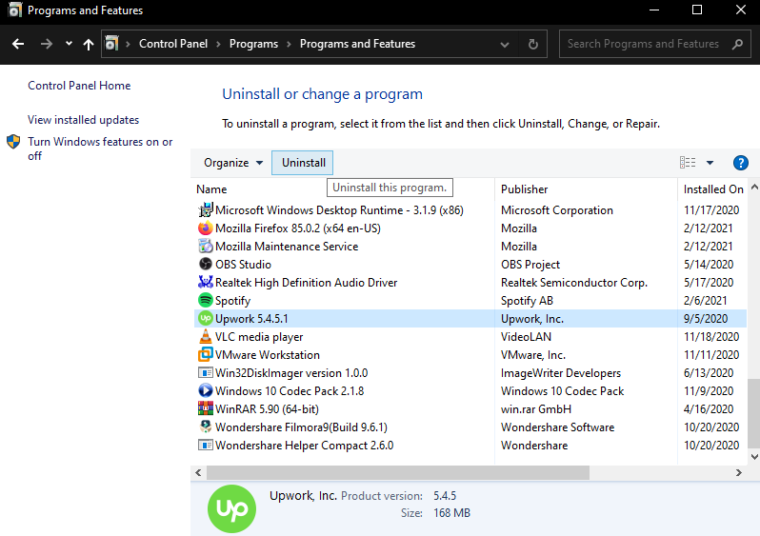Screen dimensions: 760x536
Task: Click the up-arrow navigation icon
Action: [x=88, y=44]
